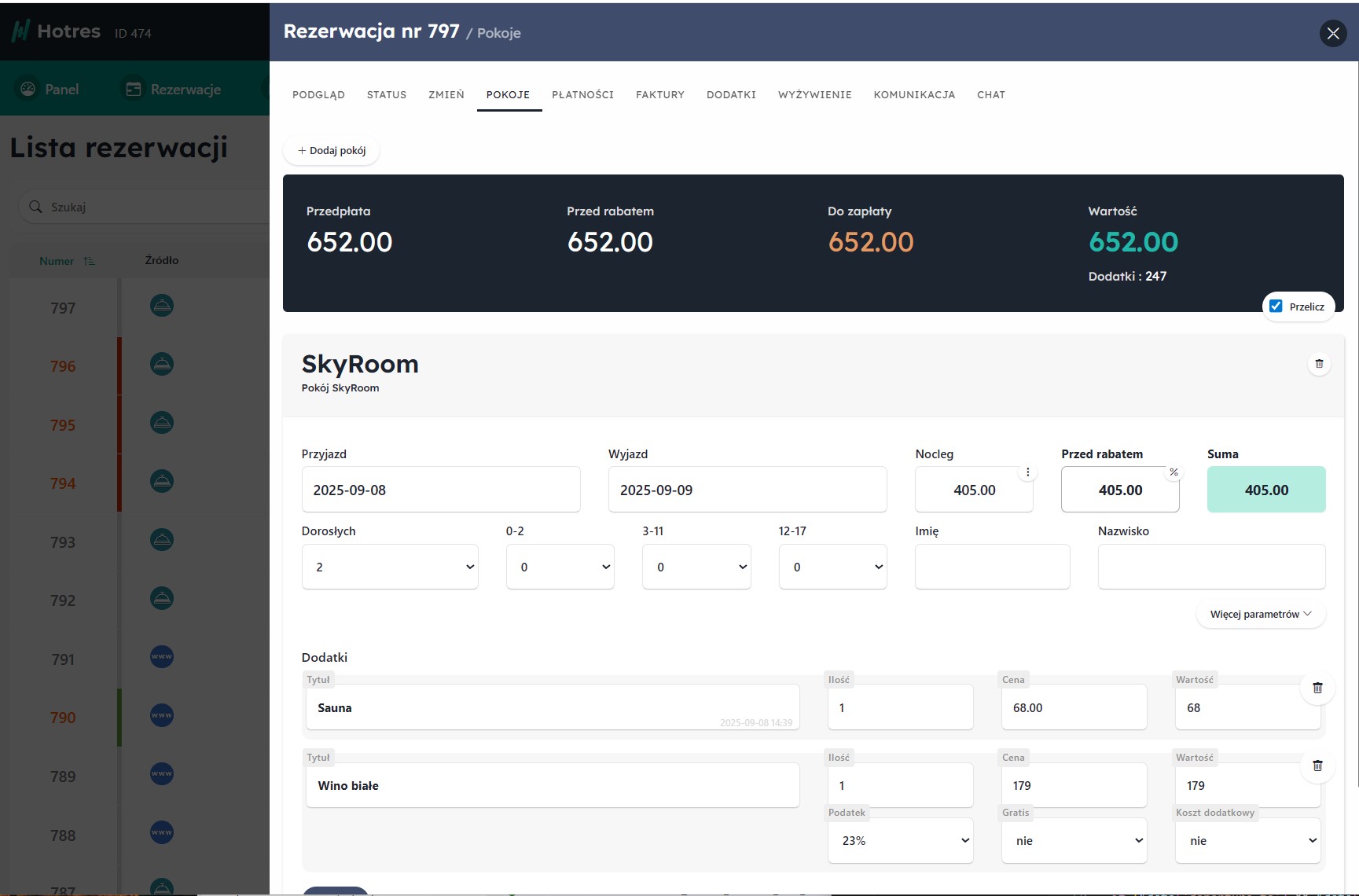The image size is (1359, 896).
Task: Click the Hotres logo icon
Action: (20, 31)
